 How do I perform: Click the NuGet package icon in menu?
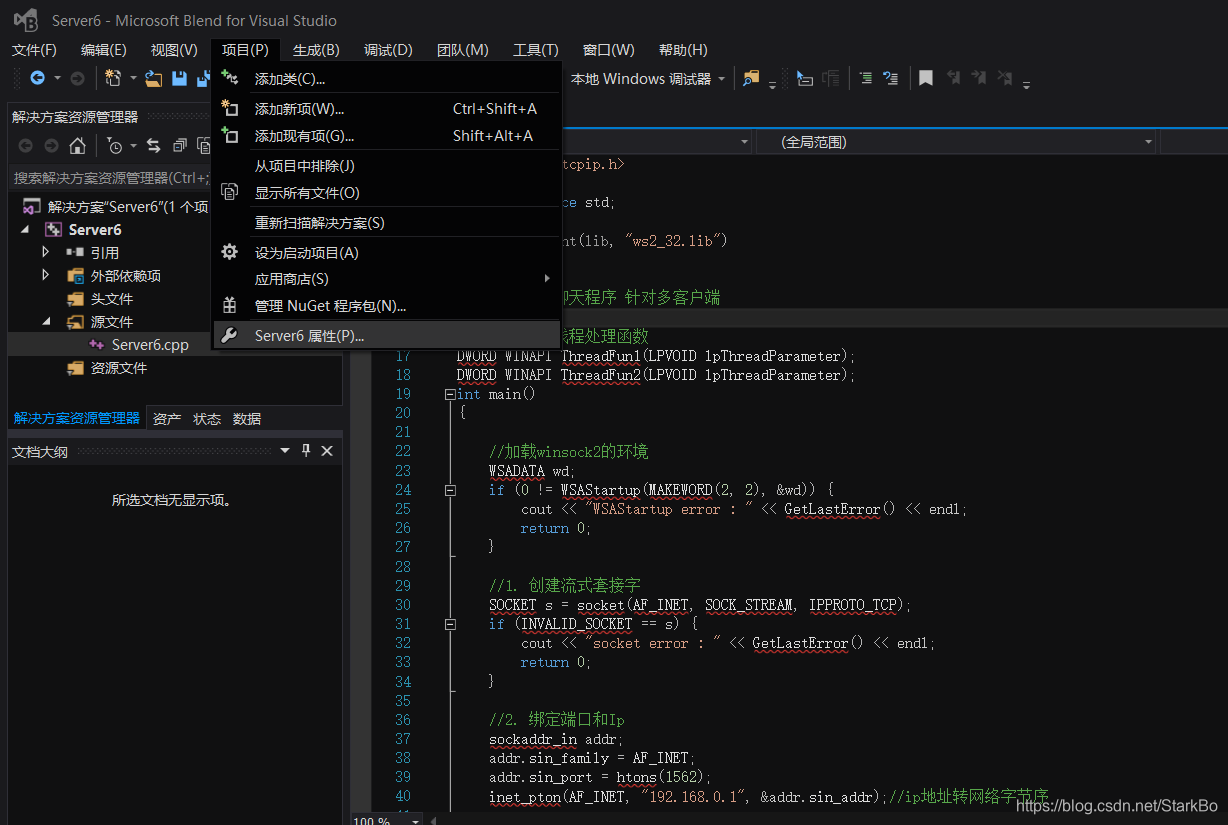pos(229,305)
